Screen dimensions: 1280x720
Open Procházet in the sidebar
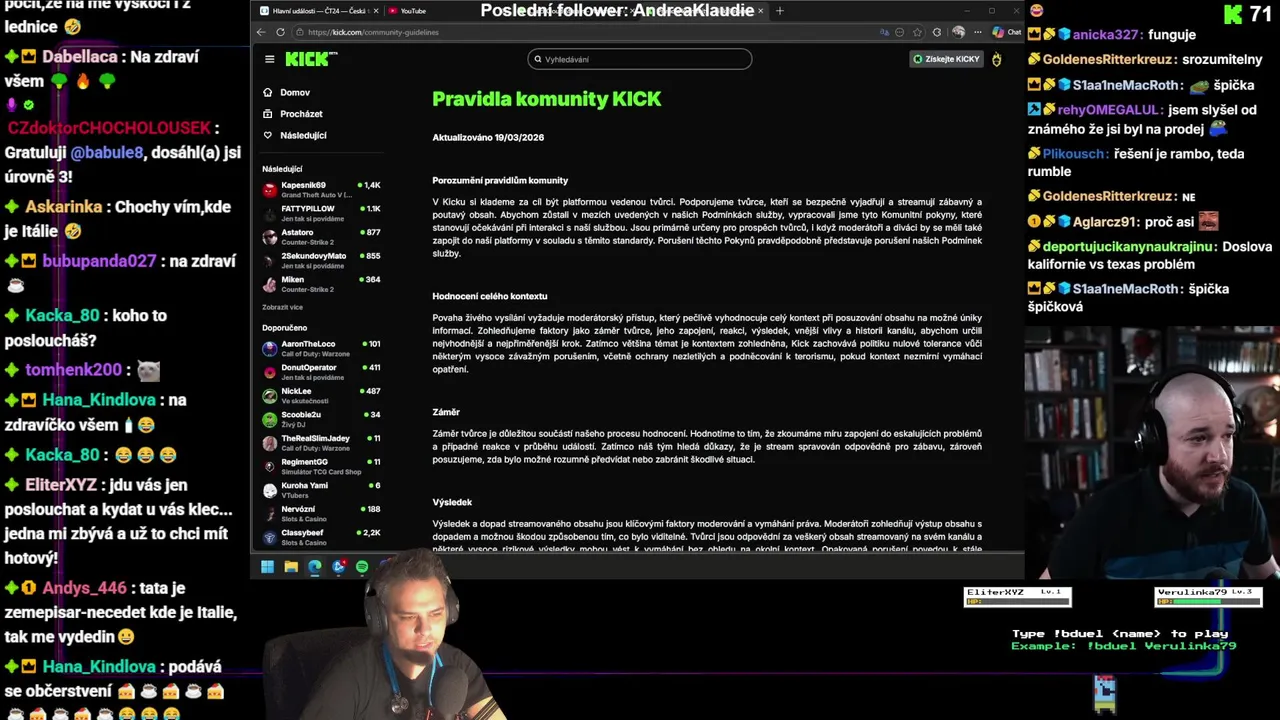click(301, 114)
